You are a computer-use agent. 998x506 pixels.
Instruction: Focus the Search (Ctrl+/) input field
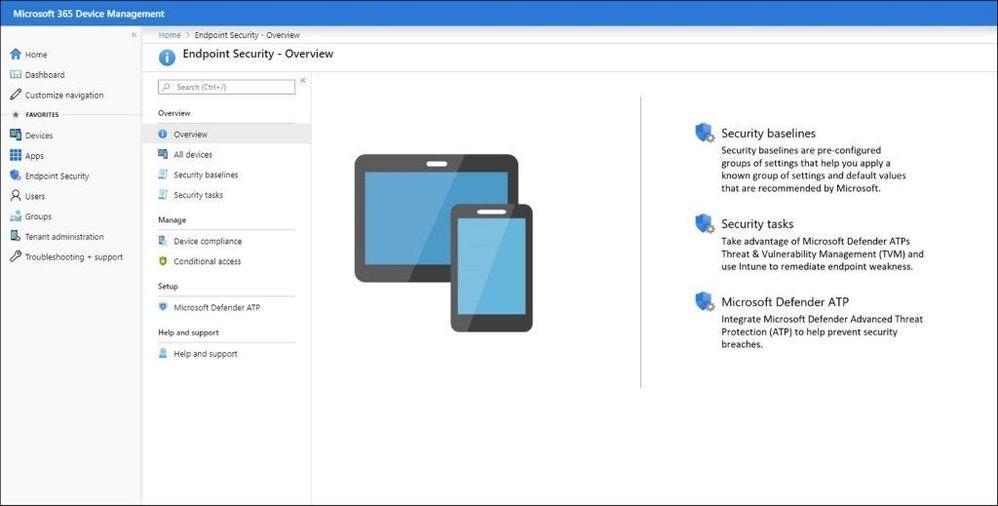227,87
